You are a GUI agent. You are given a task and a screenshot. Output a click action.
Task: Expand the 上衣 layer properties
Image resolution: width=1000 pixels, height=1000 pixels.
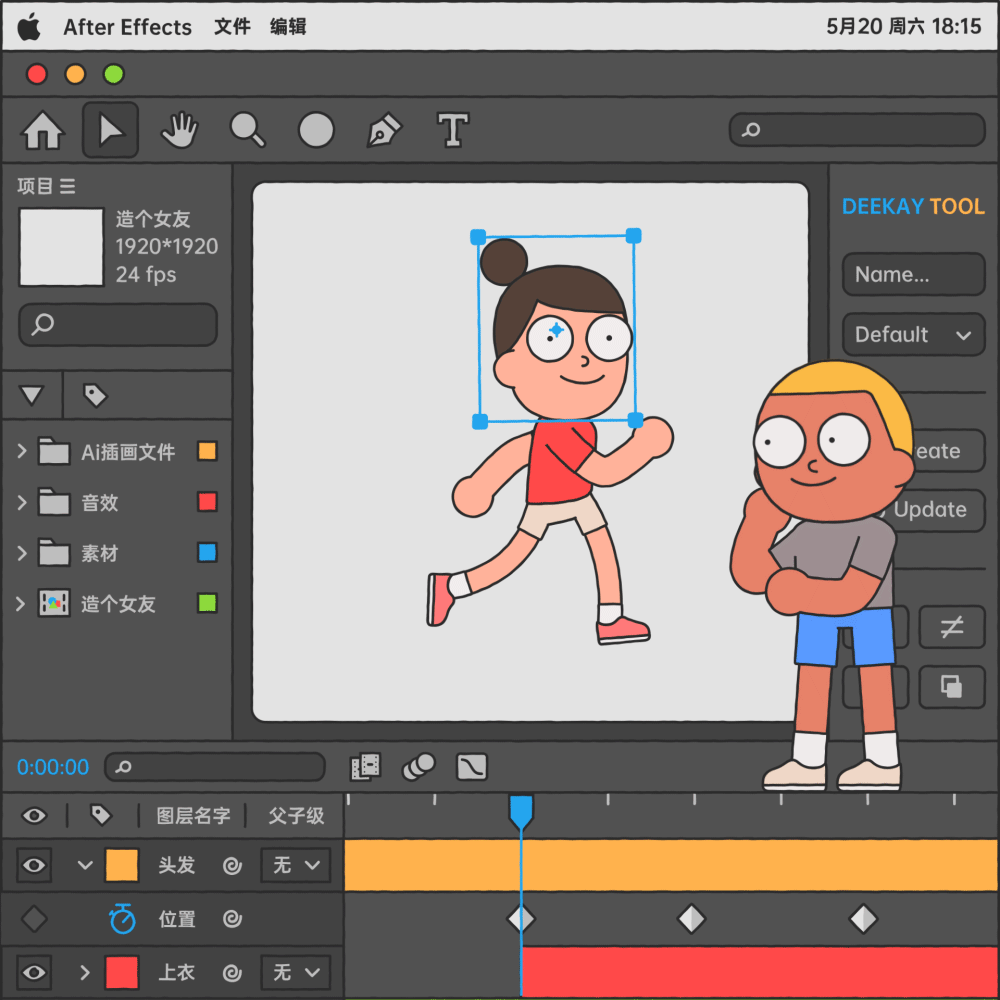click(x=85, y=973)
